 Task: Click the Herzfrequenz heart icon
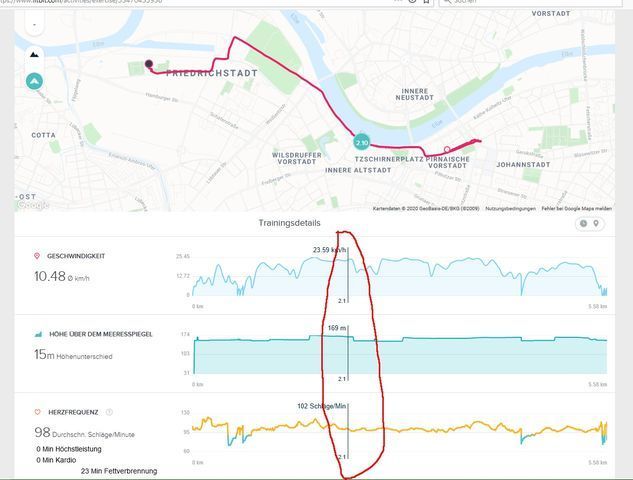click(37, 412)
